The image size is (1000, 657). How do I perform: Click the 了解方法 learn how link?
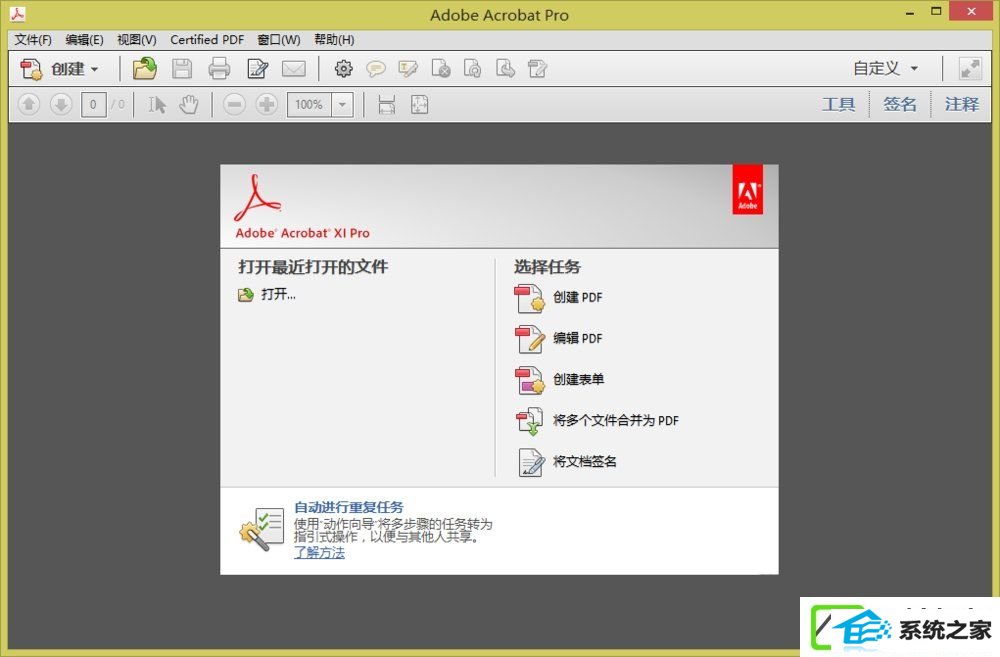[319, 552]
